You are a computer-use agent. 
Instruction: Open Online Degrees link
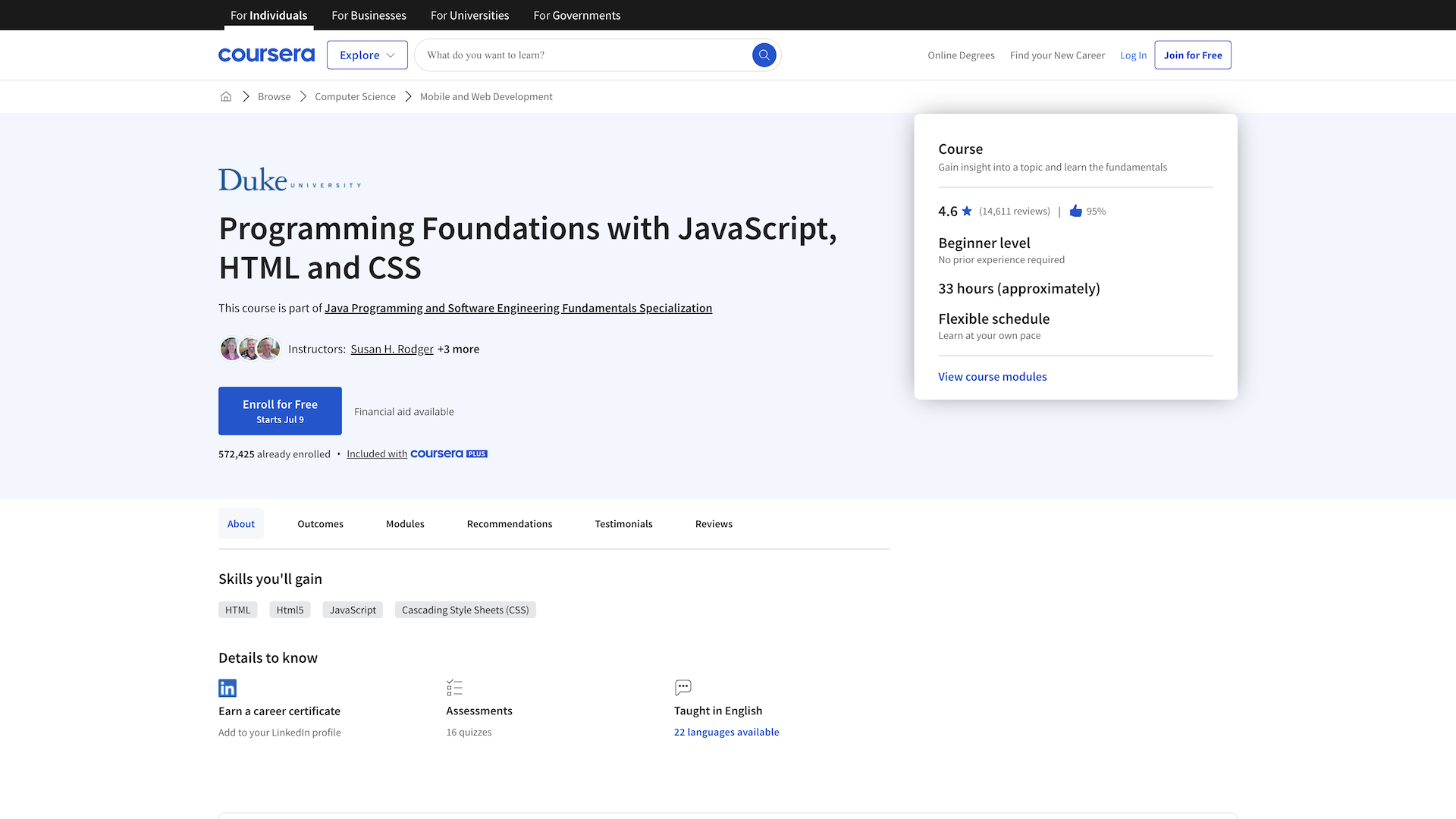(x=961, y=55)
